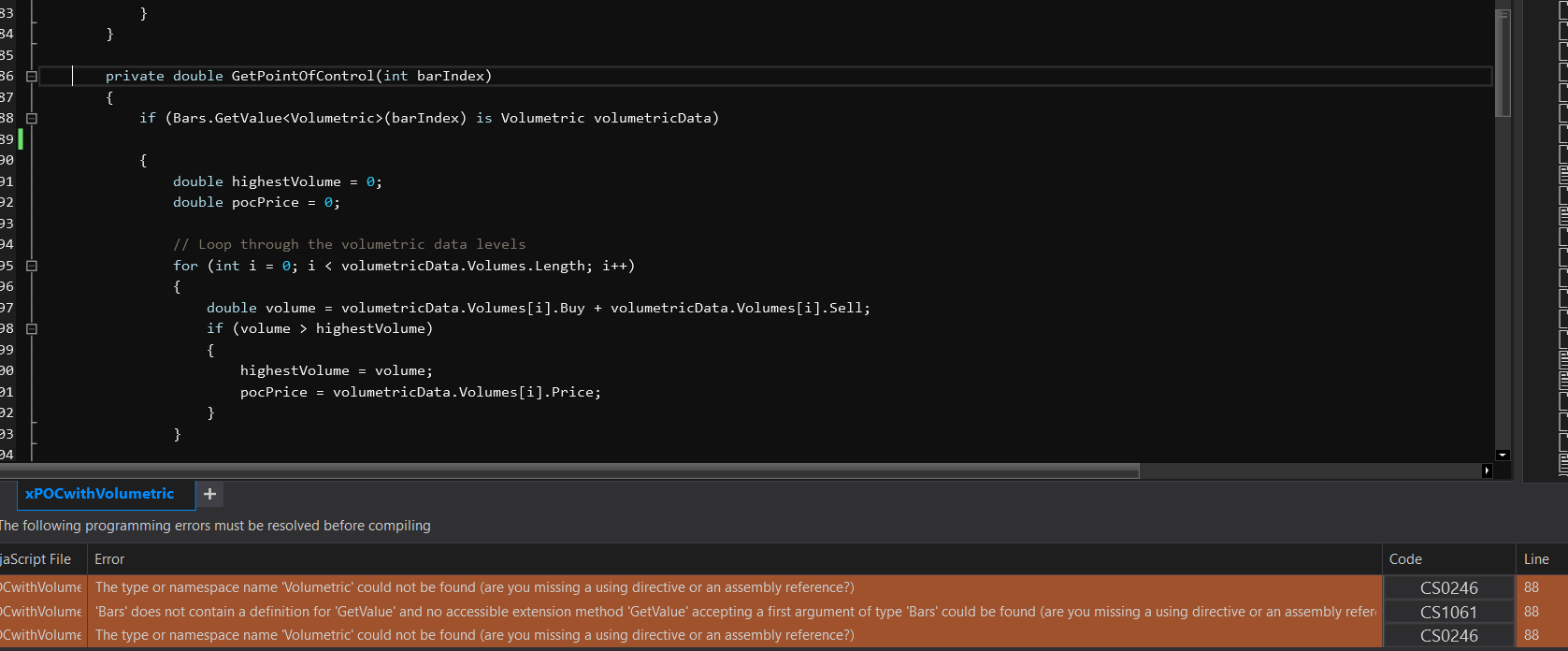Click the editor's scroll down arrow
Viewport: 1568px width, 651px height.
tap(1503, 456)
